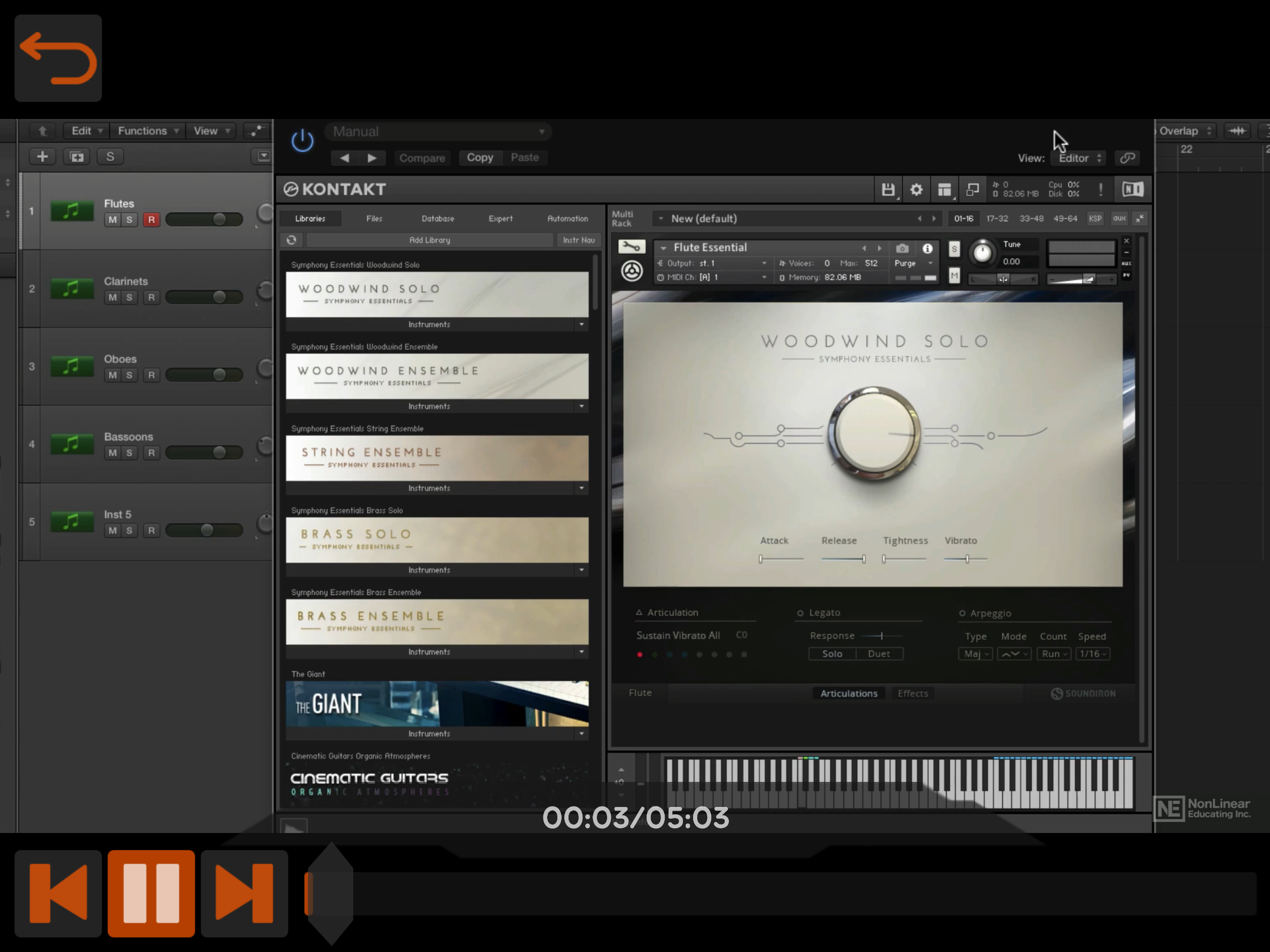Click the orange back arrow icon
Image resolution: width=1270 pixels, height=952 pixels.
(x=58, y=58)
